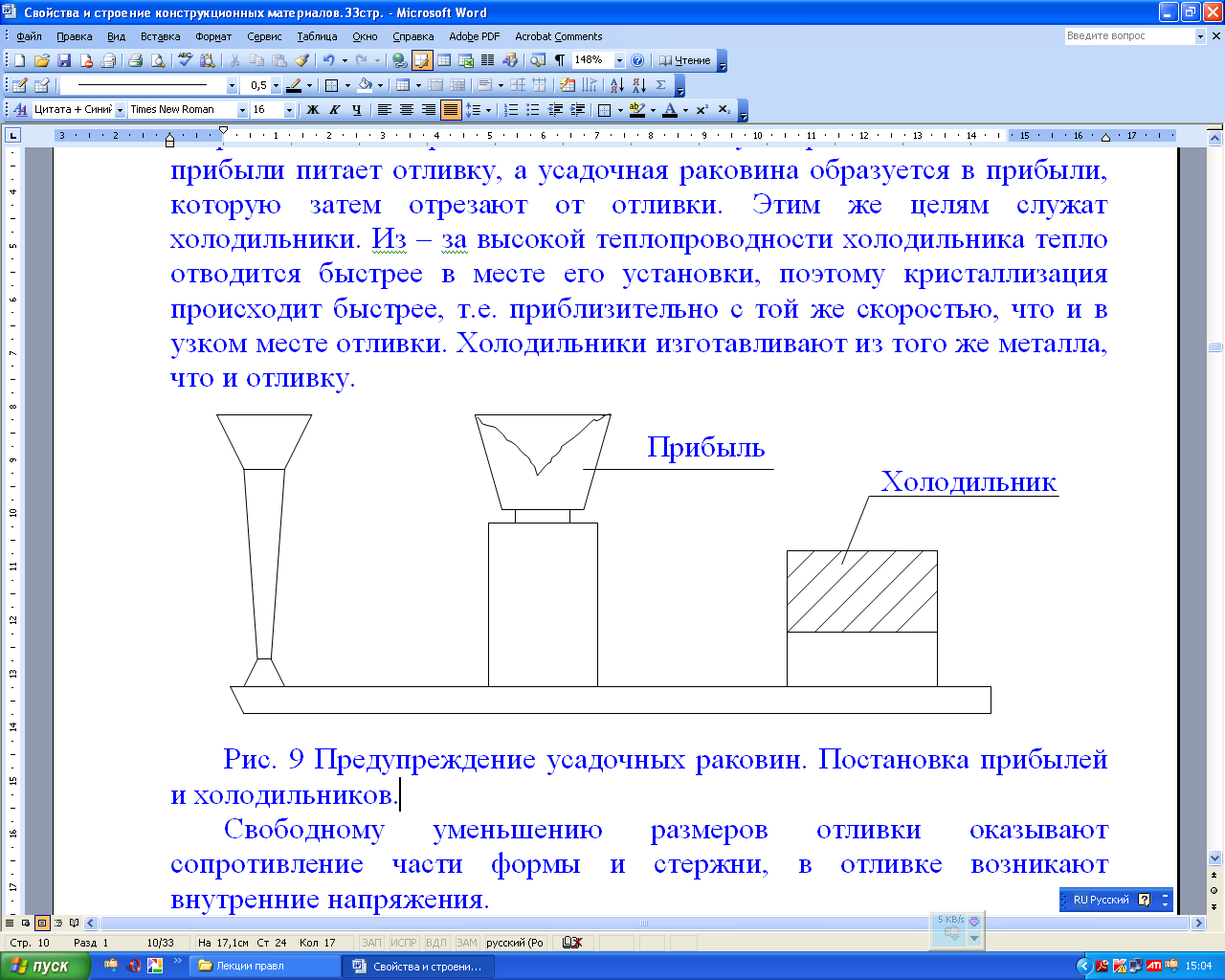Screen dimensions: 1225x980
Task: Save the document with floppy icon
Action: coord(64,60)
